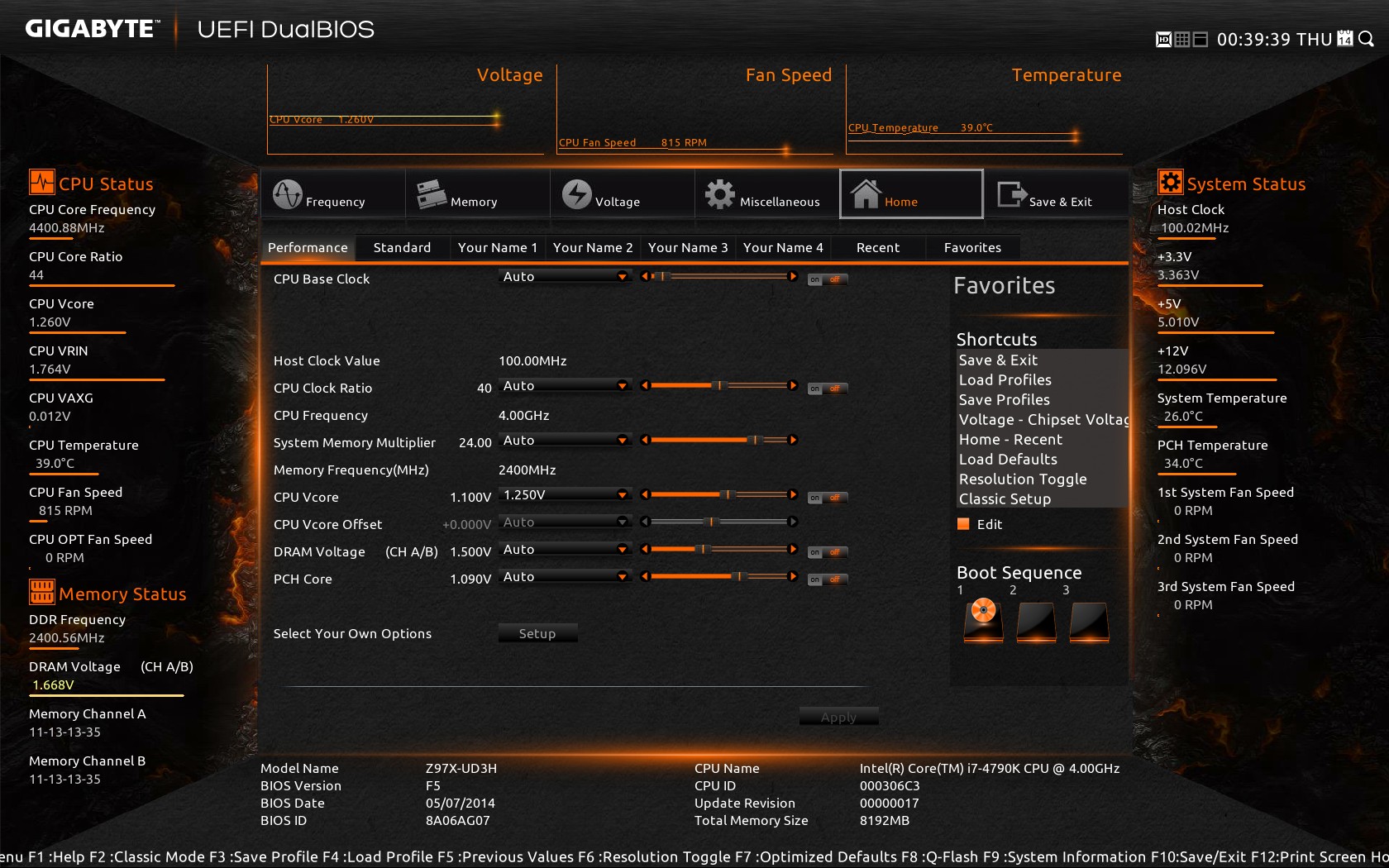Decrease CPU Vcore with left arrow
Screen dimensions: 1389x868
coord(645,494)
